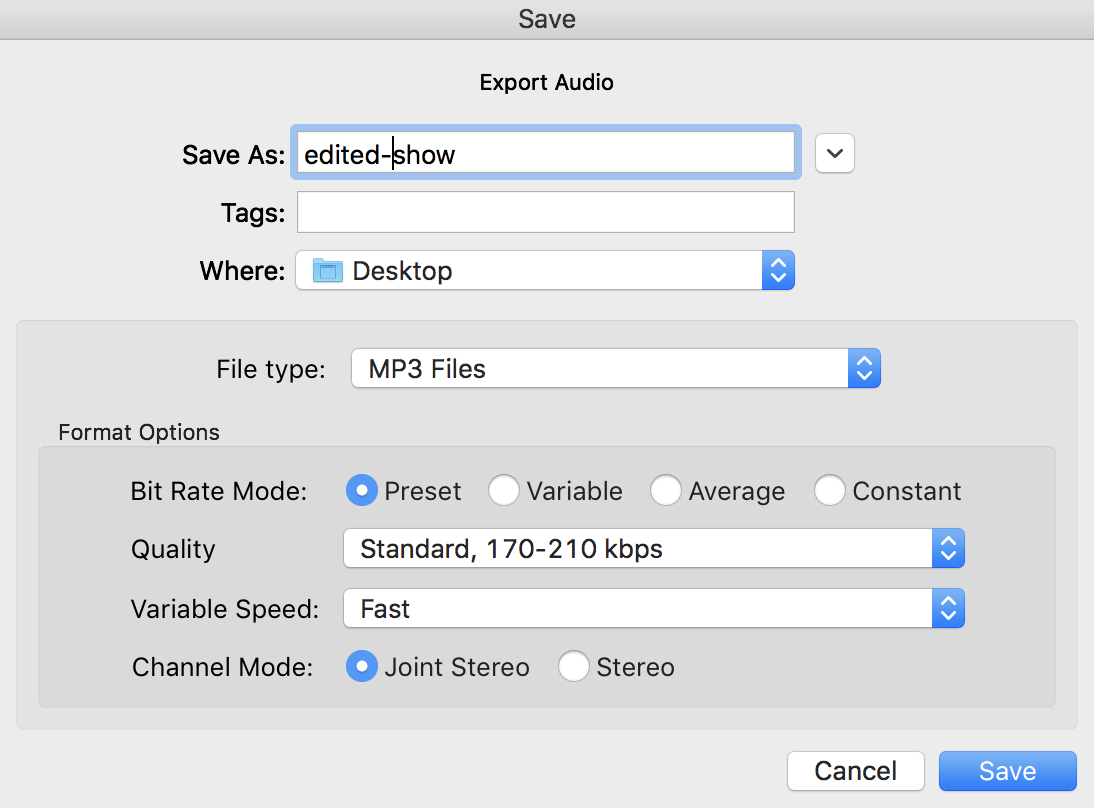Viewport: 1094px width, 808px height.
Task: Expand the save dialog with chevron button
Action: tap(835, 154)
